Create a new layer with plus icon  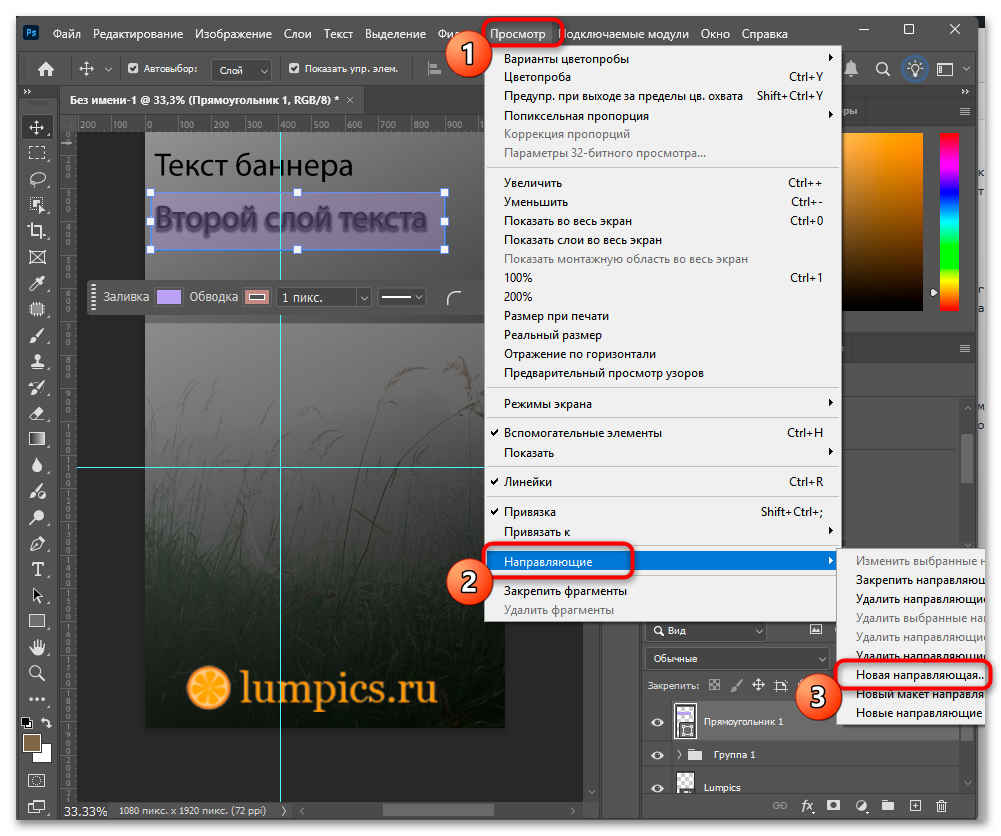click(915, 806)
